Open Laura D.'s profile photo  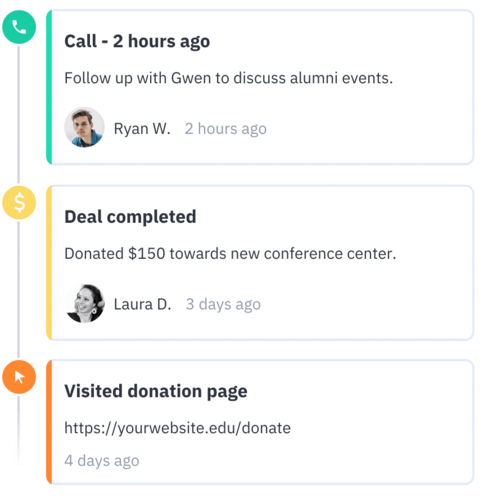pyautogui.click(x=85, y=303)
